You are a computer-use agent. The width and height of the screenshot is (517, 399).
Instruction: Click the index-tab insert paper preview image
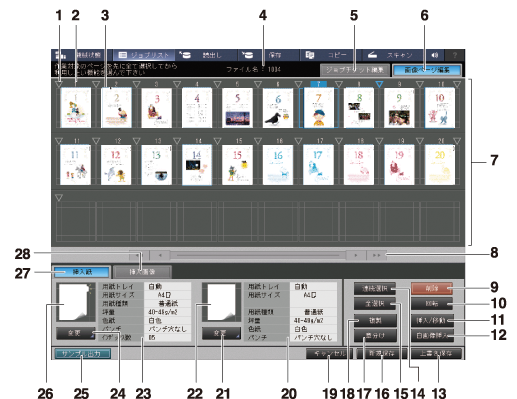click(x=76, y=303)
